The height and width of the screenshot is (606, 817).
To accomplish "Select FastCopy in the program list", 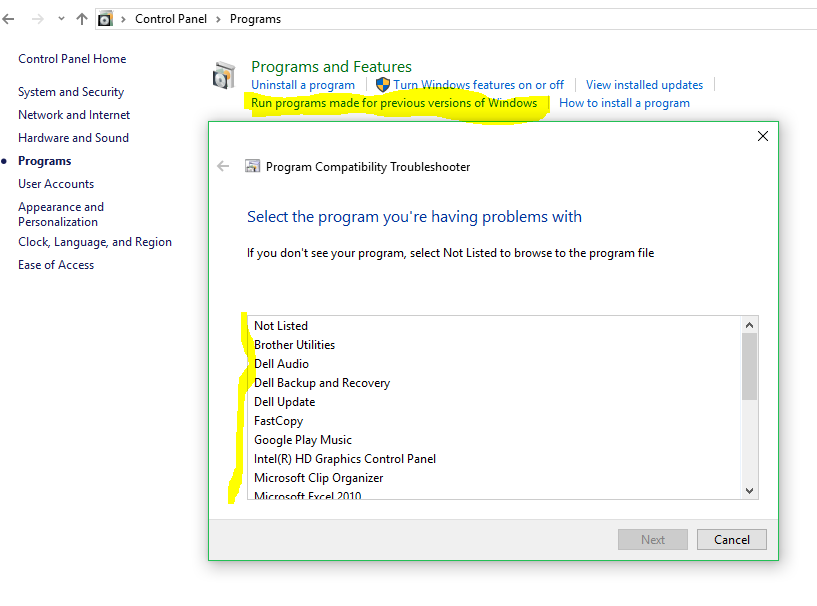I will [495, 421].
